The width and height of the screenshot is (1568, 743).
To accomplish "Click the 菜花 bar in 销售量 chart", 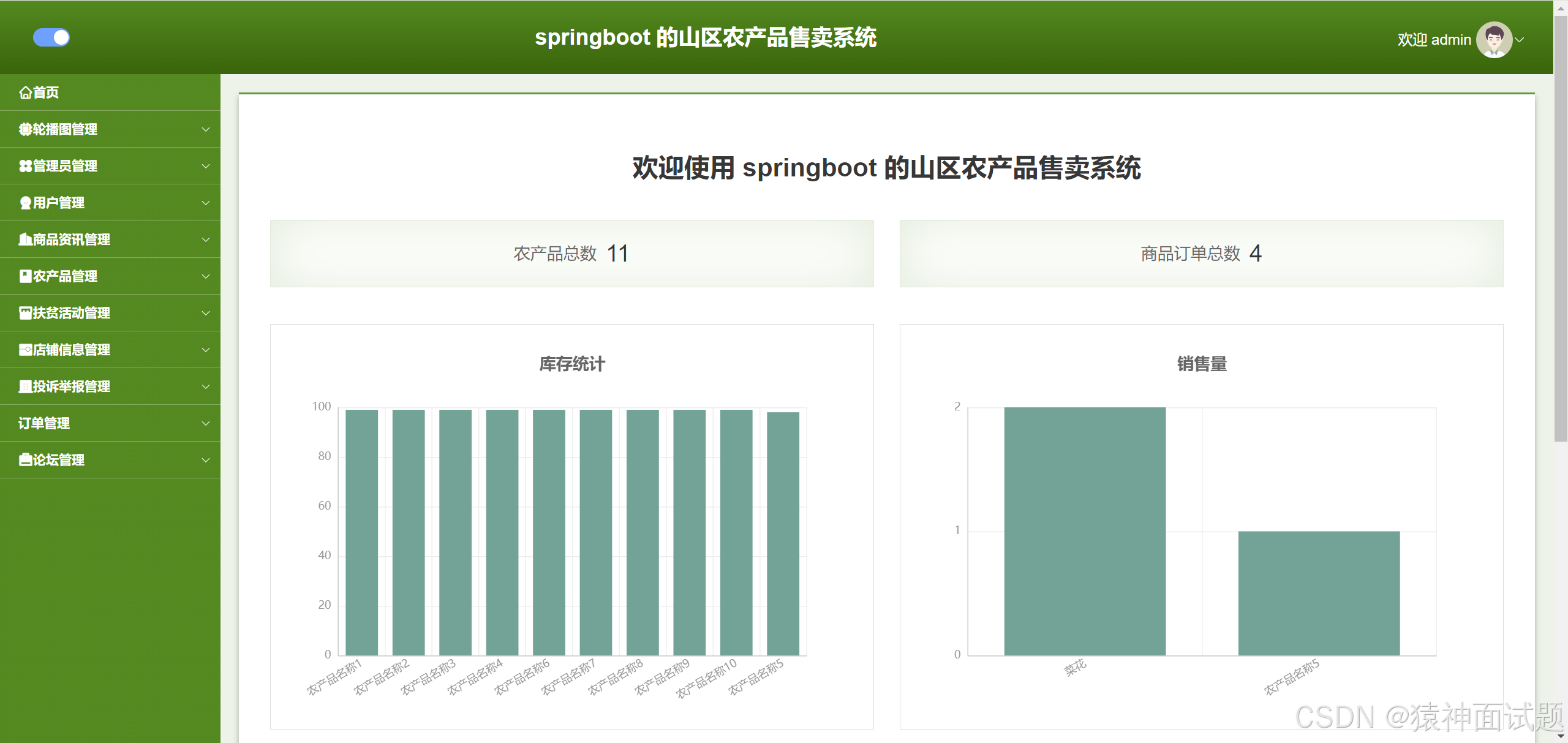I will [1084, 531].
